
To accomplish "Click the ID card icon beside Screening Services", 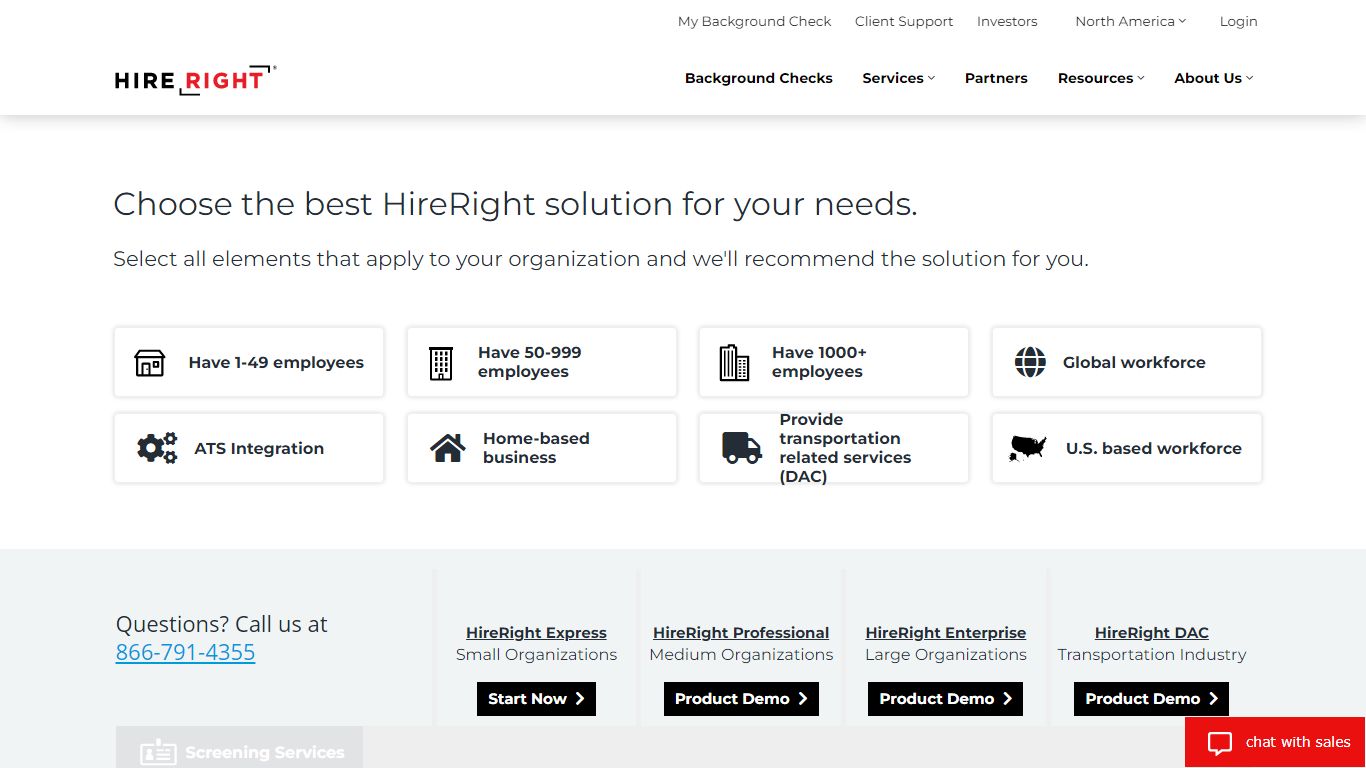I will point(158,753).
